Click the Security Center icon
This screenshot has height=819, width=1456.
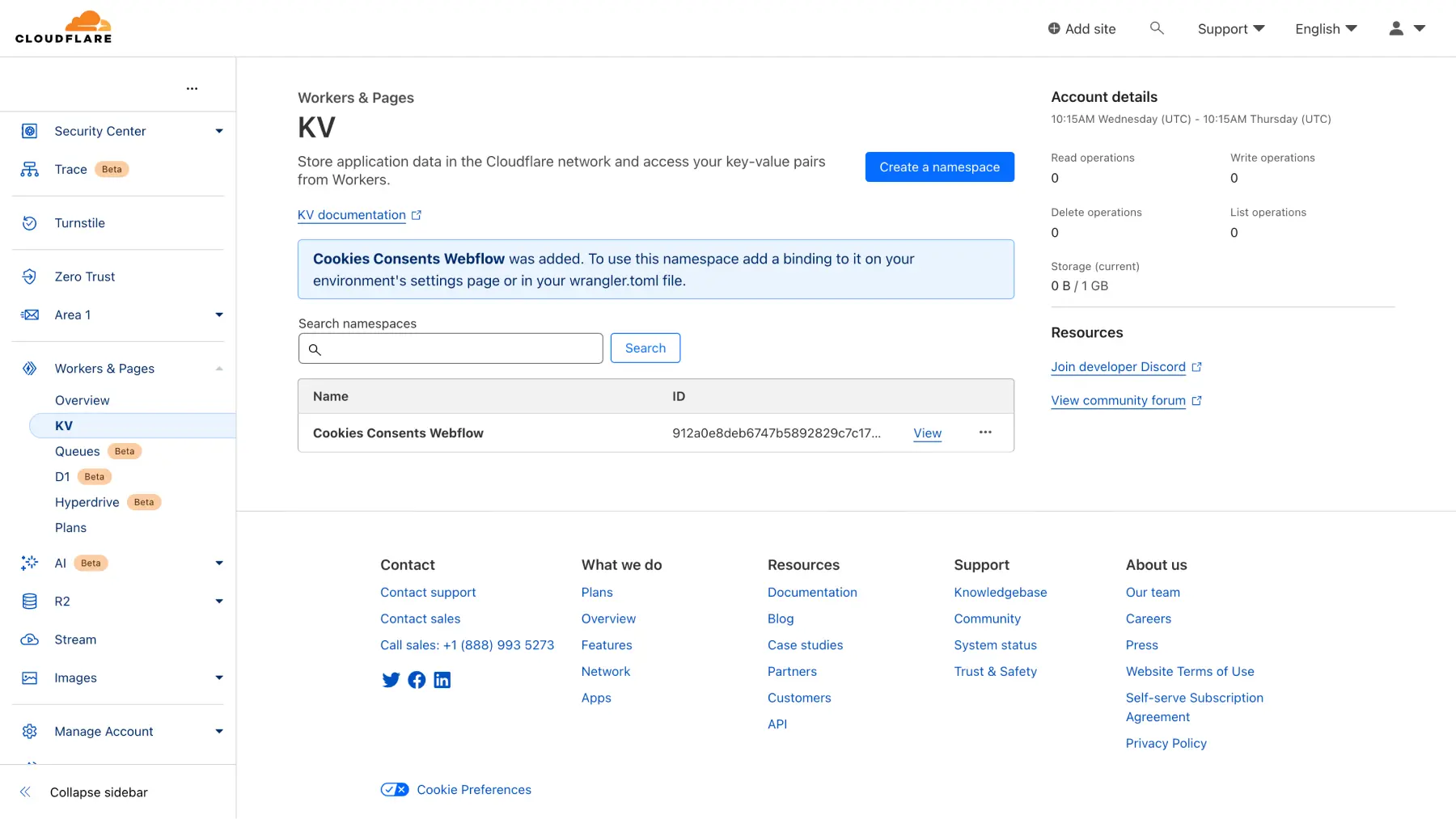(x=30, y=131)
